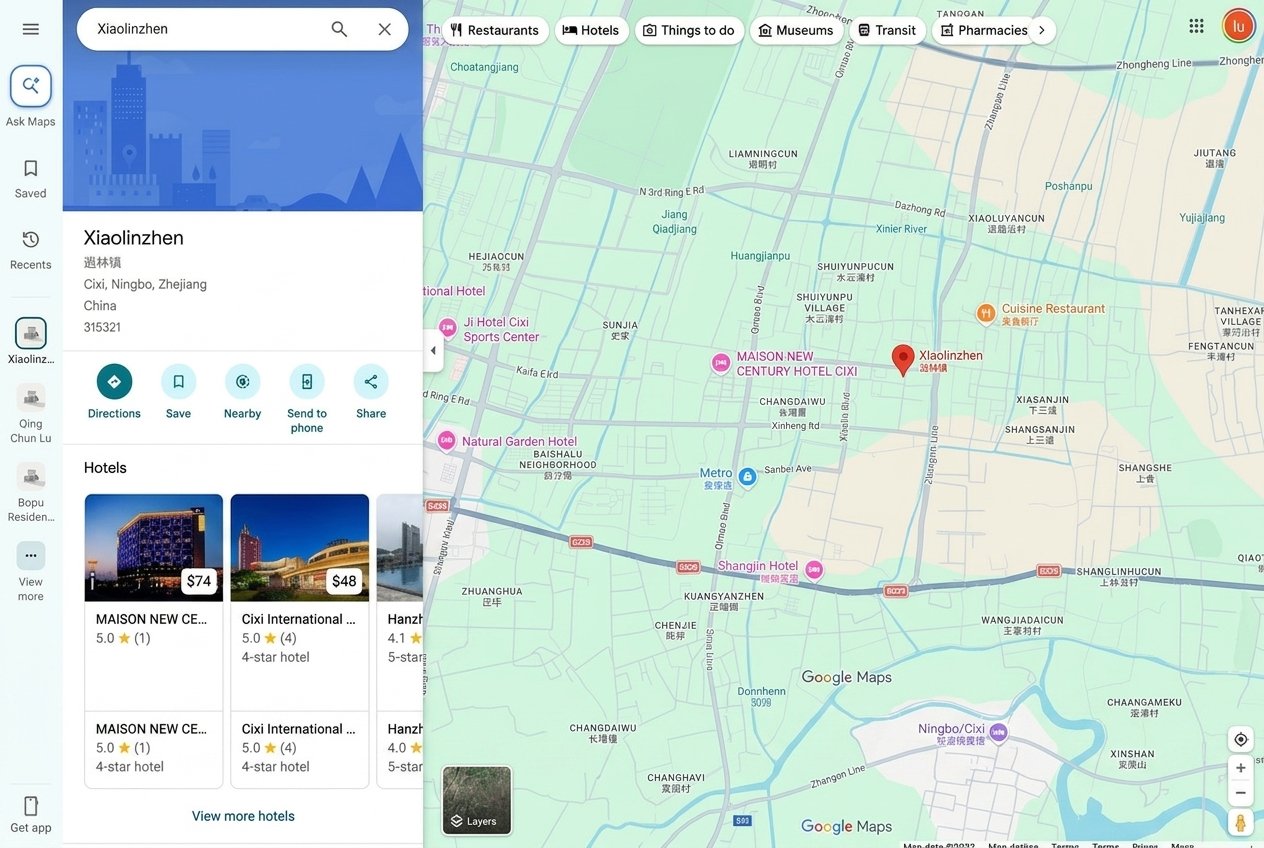Click View more hotels link
This screenshot has height=848, width=1264.
[x=243, y=816]
